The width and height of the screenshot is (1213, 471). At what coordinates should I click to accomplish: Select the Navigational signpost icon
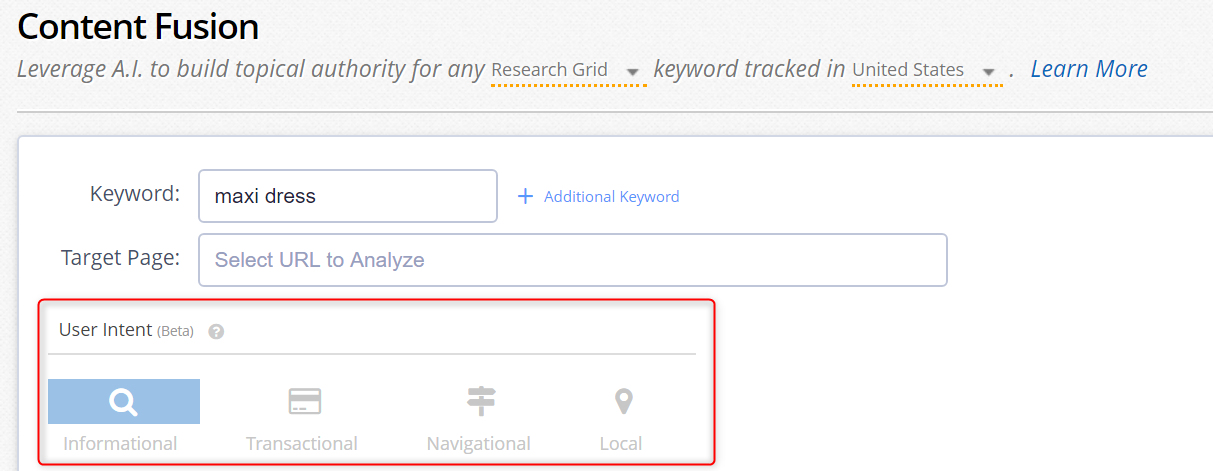(481, 402)
